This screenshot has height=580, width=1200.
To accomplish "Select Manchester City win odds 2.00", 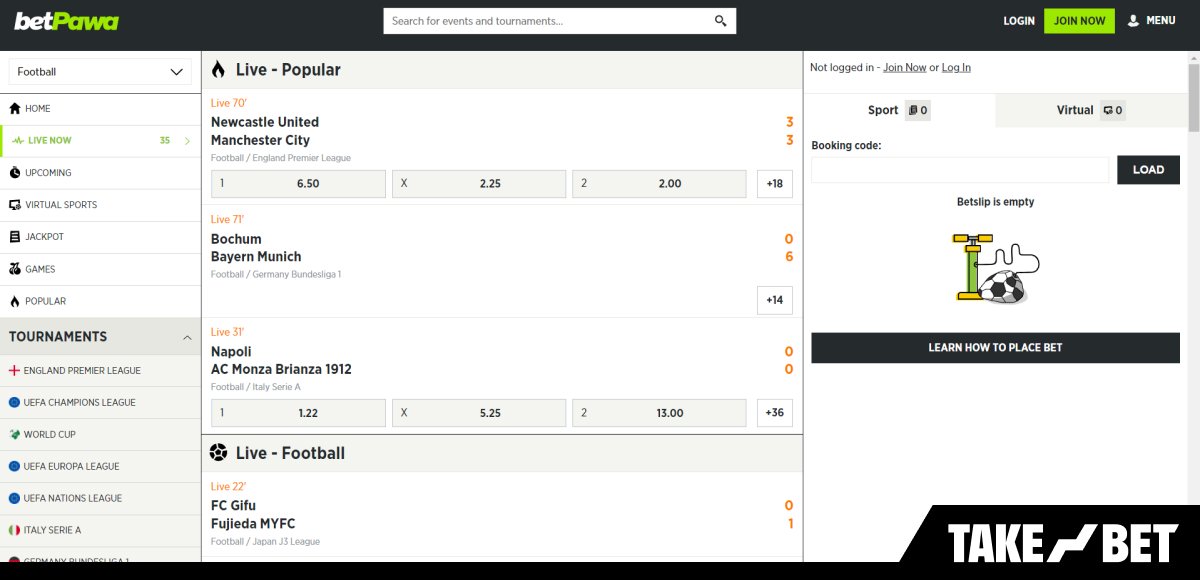I will pos(659,184).
